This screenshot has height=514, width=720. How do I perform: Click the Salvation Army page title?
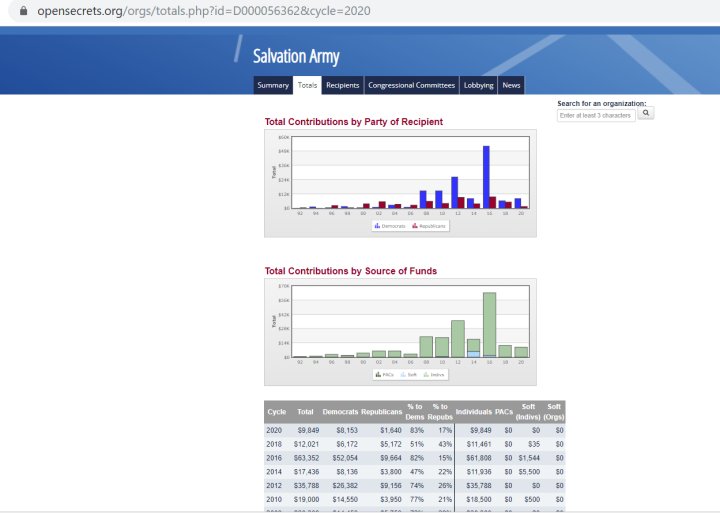pyautogui.click(x=296, y=56)
